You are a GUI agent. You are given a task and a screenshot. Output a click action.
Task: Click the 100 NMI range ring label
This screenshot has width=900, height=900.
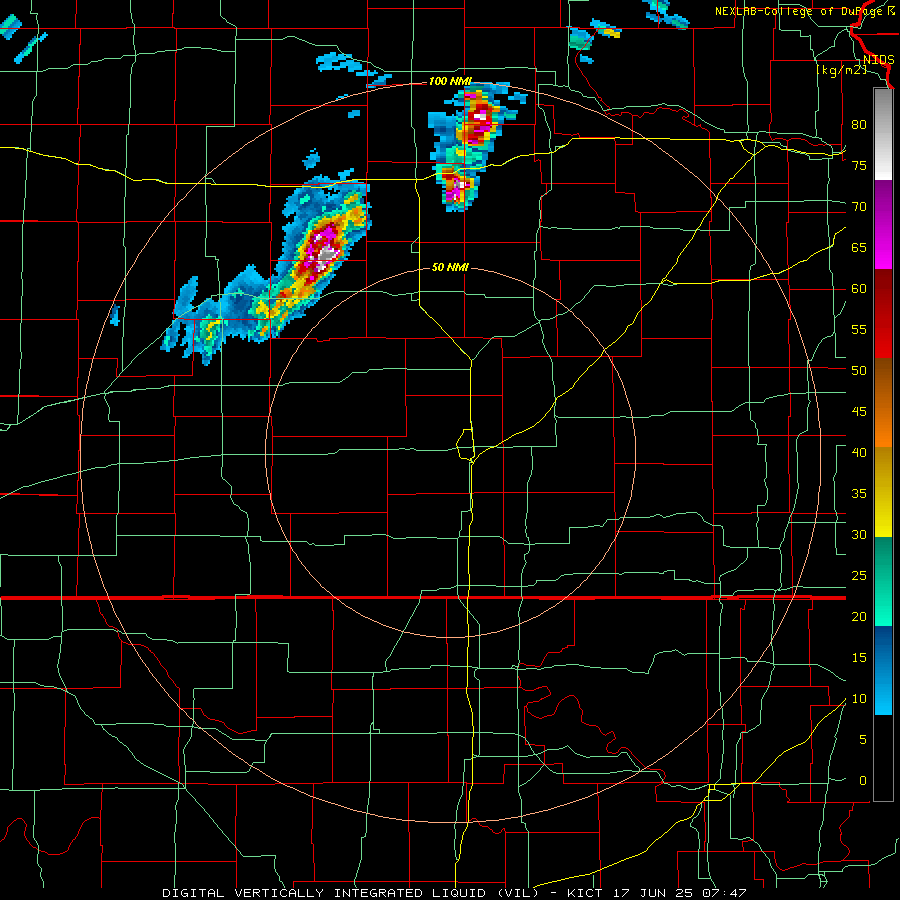click(x=450, y=82)
